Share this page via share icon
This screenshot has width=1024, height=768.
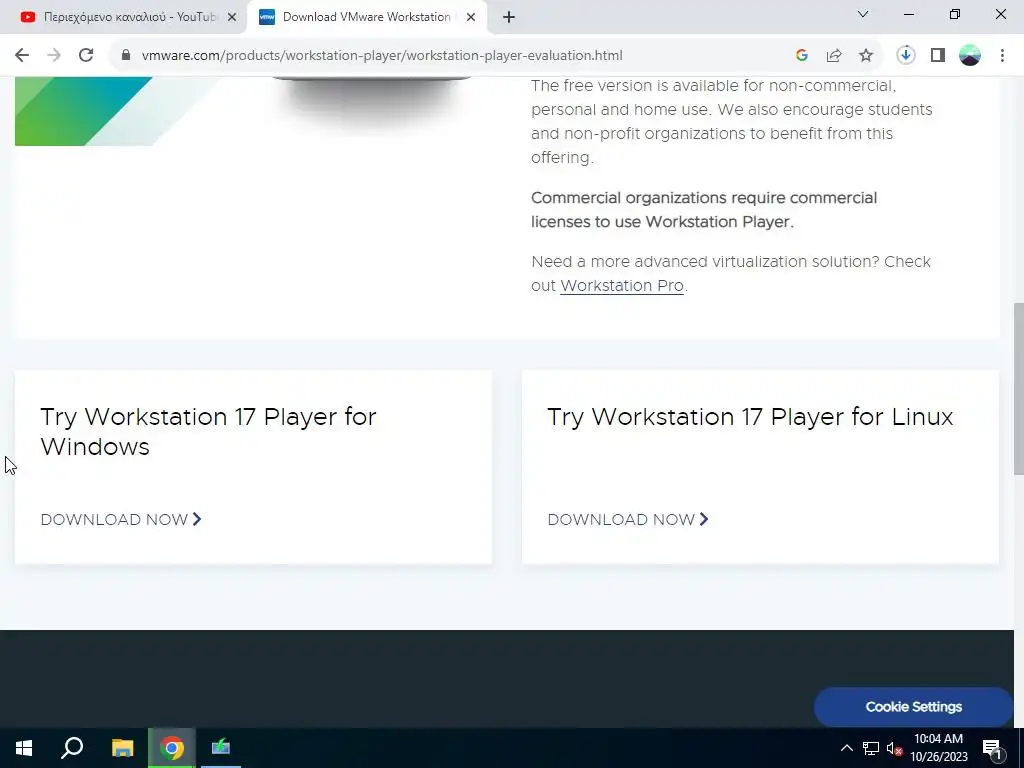834,56
